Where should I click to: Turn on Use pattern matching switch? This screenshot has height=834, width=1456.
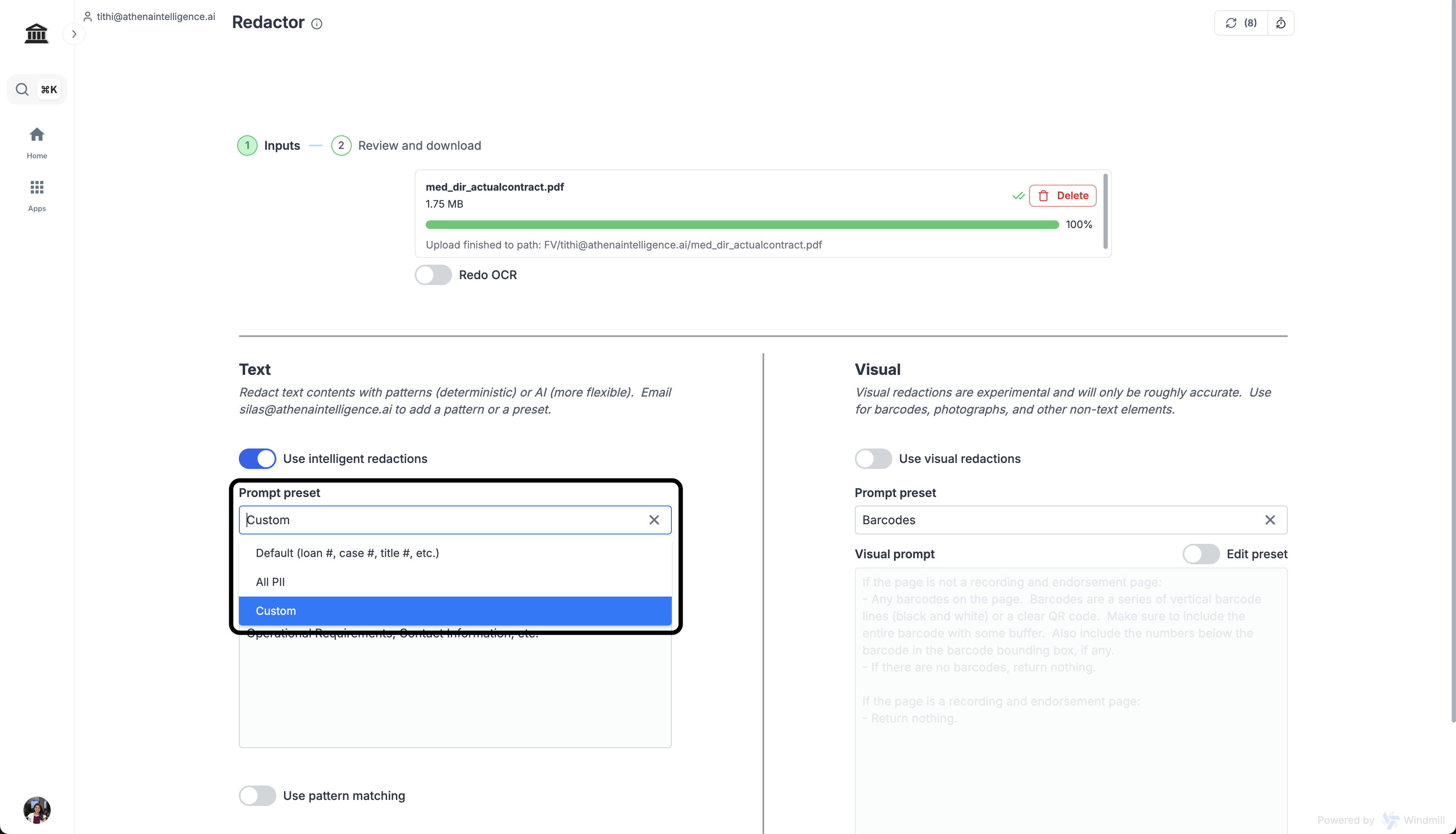(257, 795)
